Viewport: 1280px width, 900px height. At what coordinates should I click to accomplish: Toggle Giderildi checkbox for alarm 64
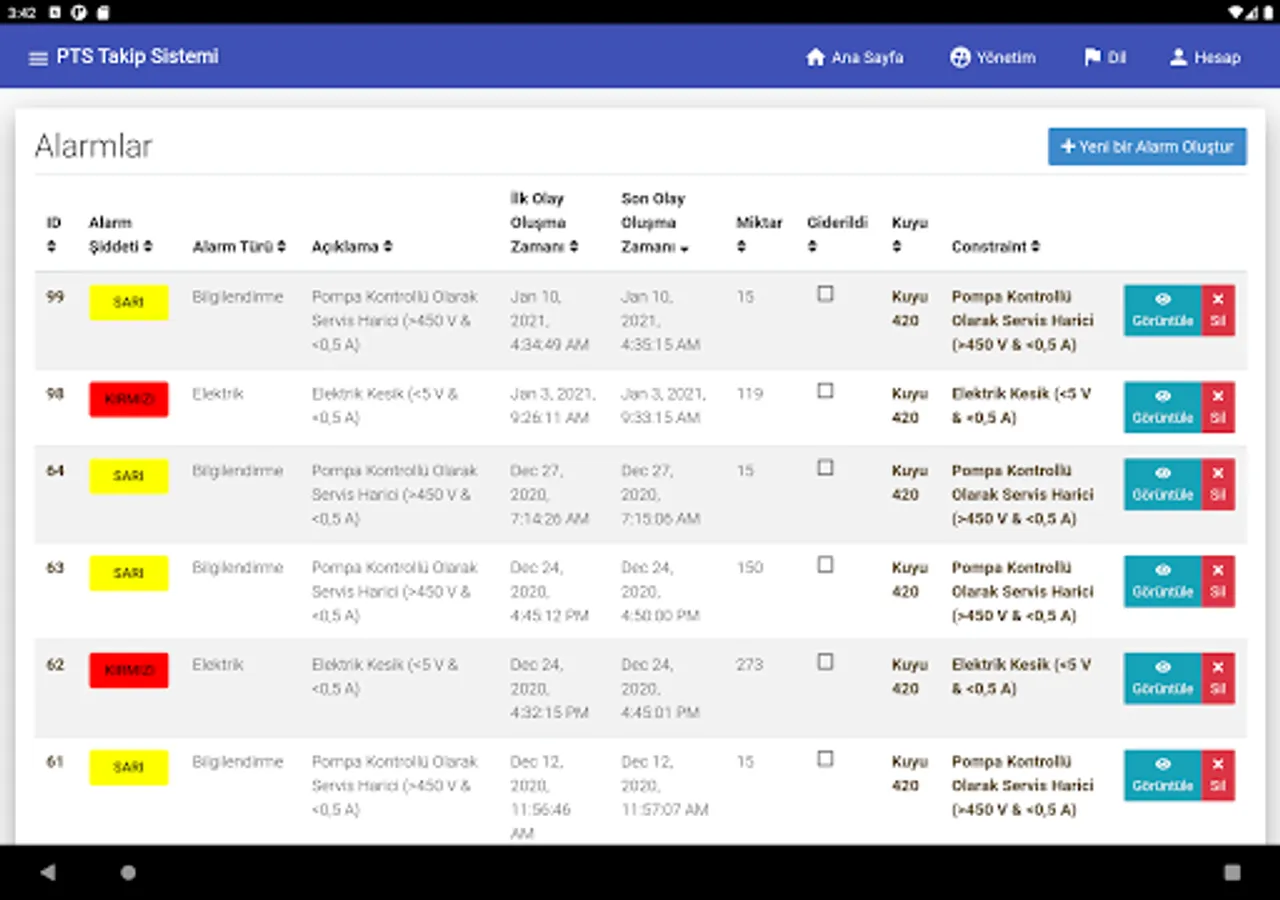(825, 468)
